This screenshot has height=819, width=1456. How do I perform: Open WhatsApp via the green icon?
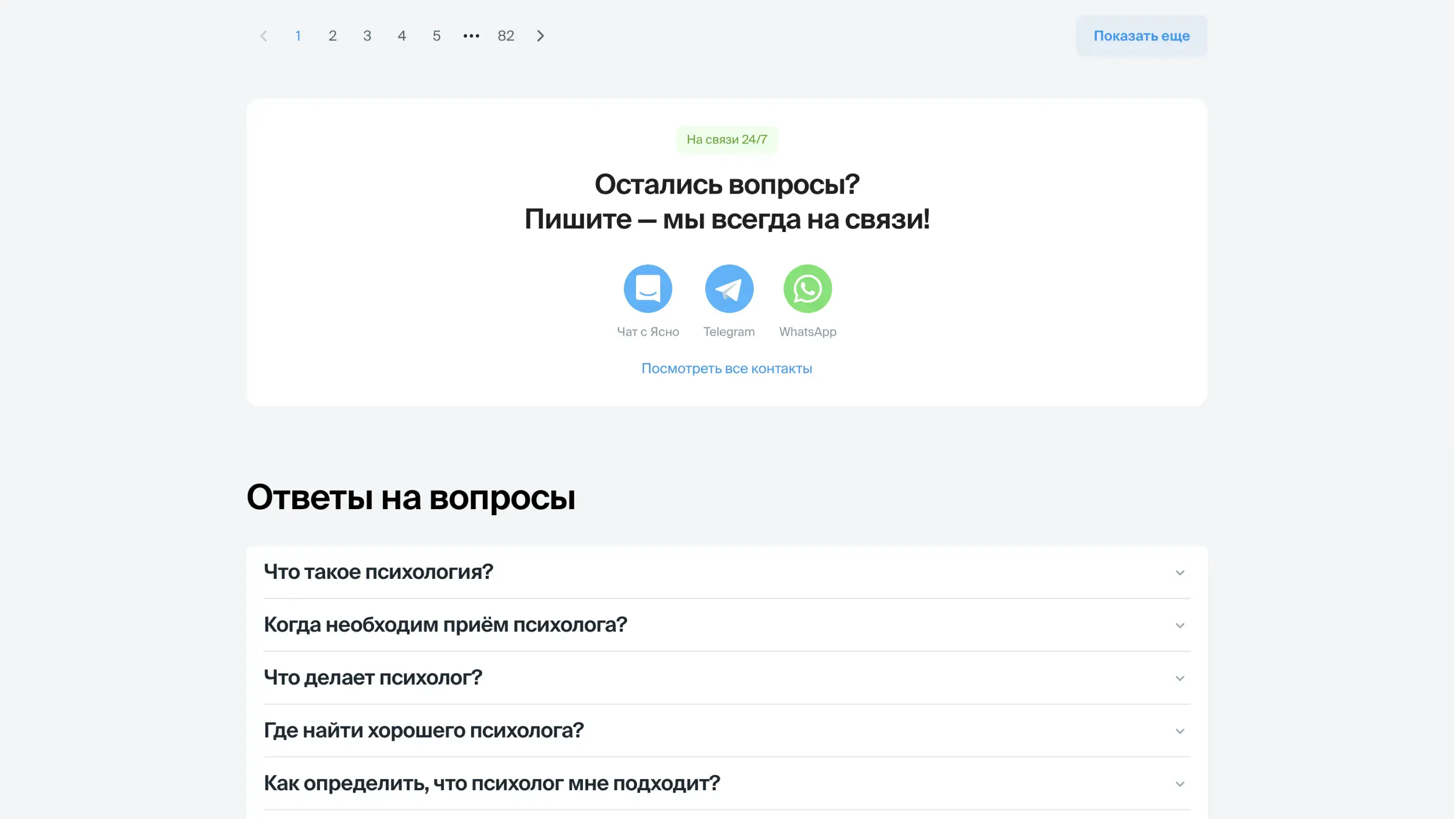(x=807, y=289)
